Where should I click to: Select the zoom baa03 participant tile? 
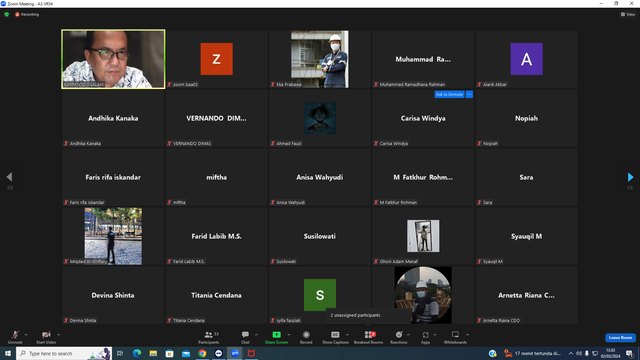coord(216,59)
